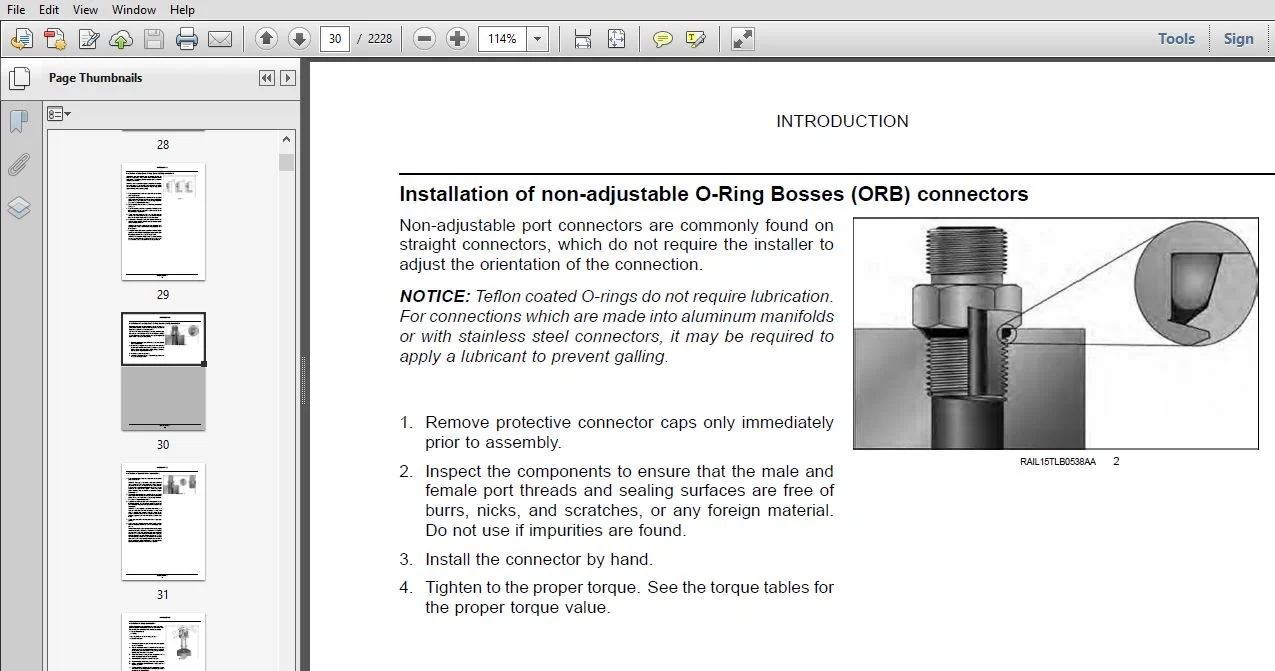Add a sticky note comment
This screenshot has width=1275, height=671.
(662, 39)
